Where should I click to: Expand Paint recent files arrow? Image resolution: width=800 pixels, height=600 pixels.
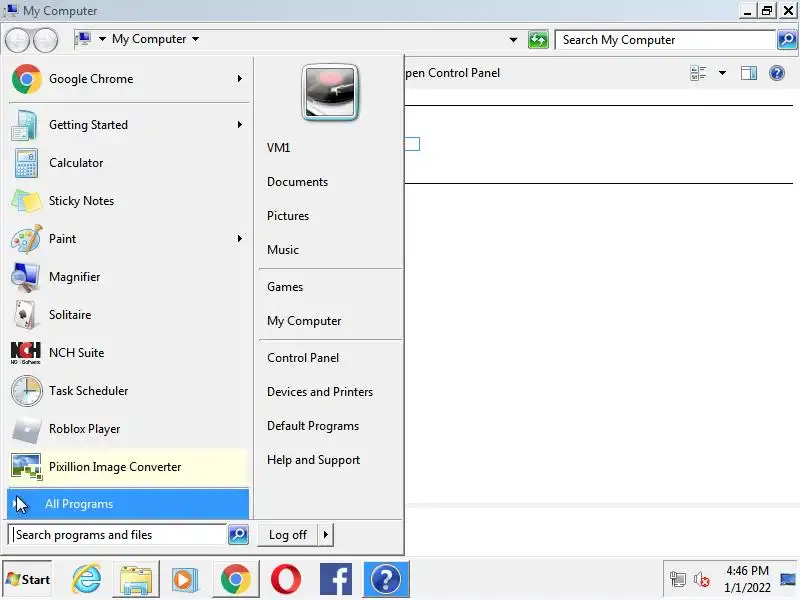pos(239,238)
